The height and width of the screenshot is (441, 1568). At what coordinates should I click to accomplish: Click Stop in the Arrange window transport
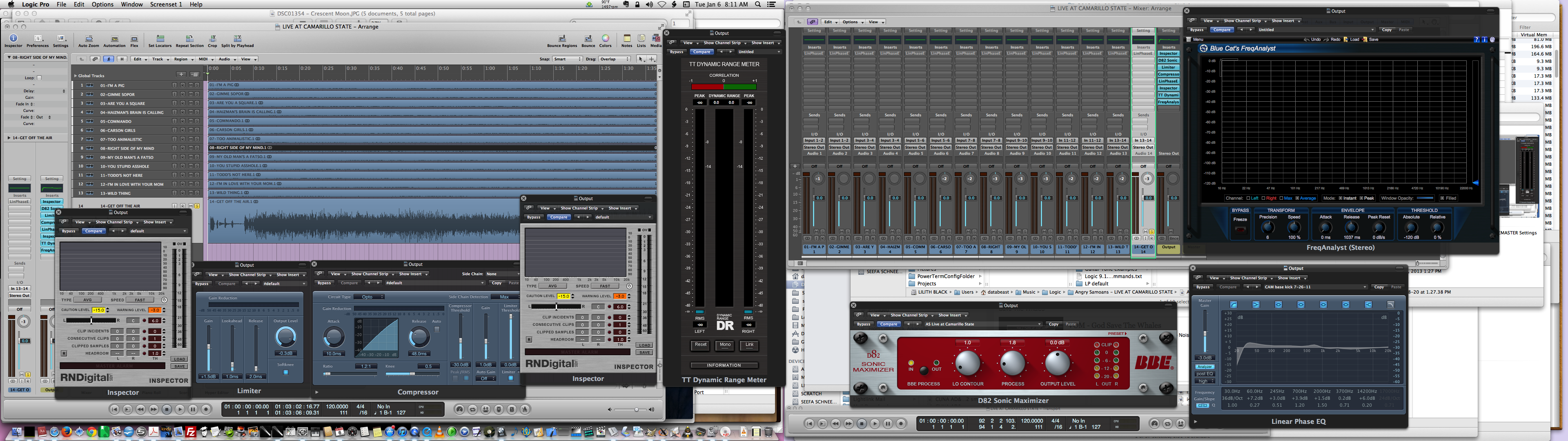[x=167, y=409]
